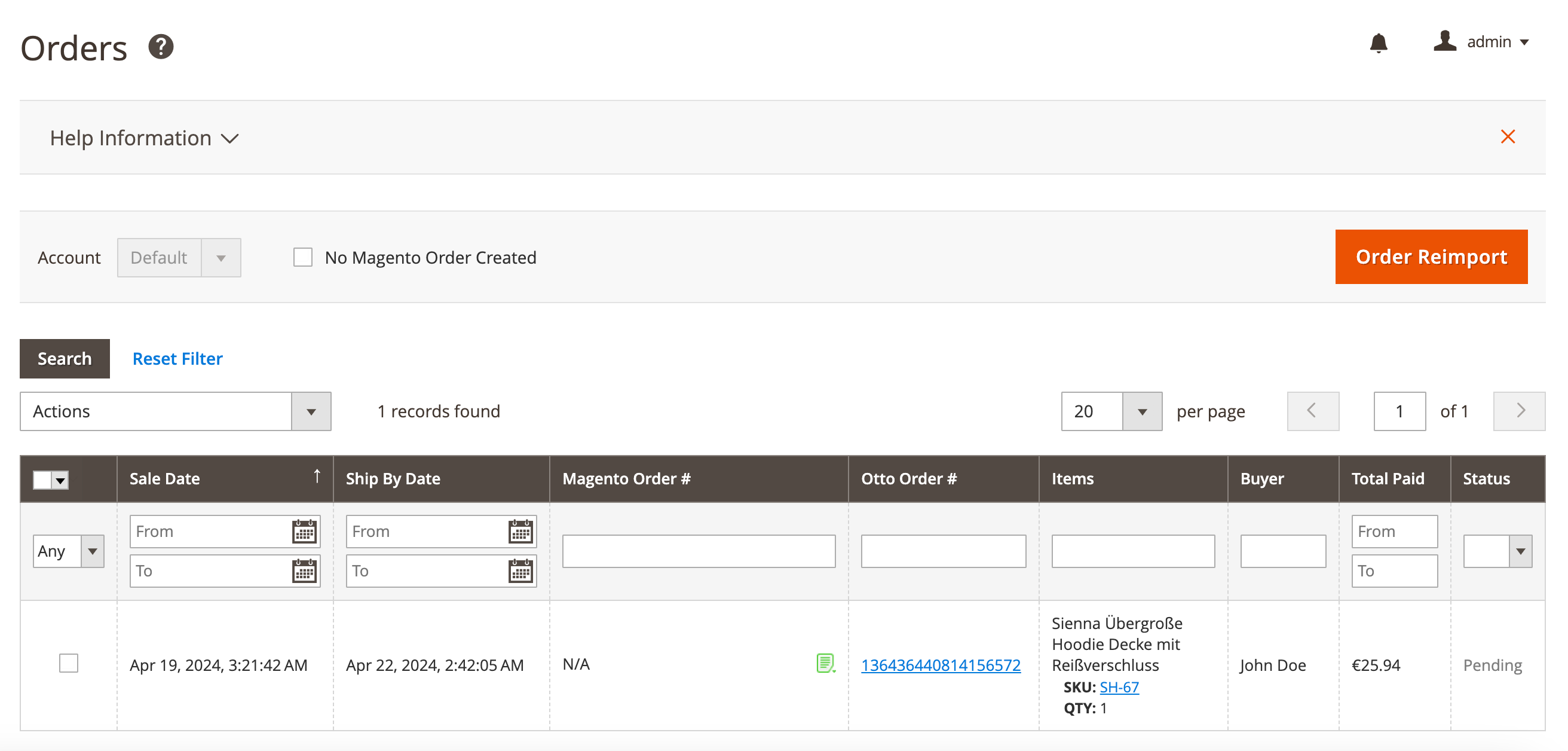The height and width of the screenshot is (751, 1568).
Task: Open Sale Date From calendar picker
Action: point(304,531)
